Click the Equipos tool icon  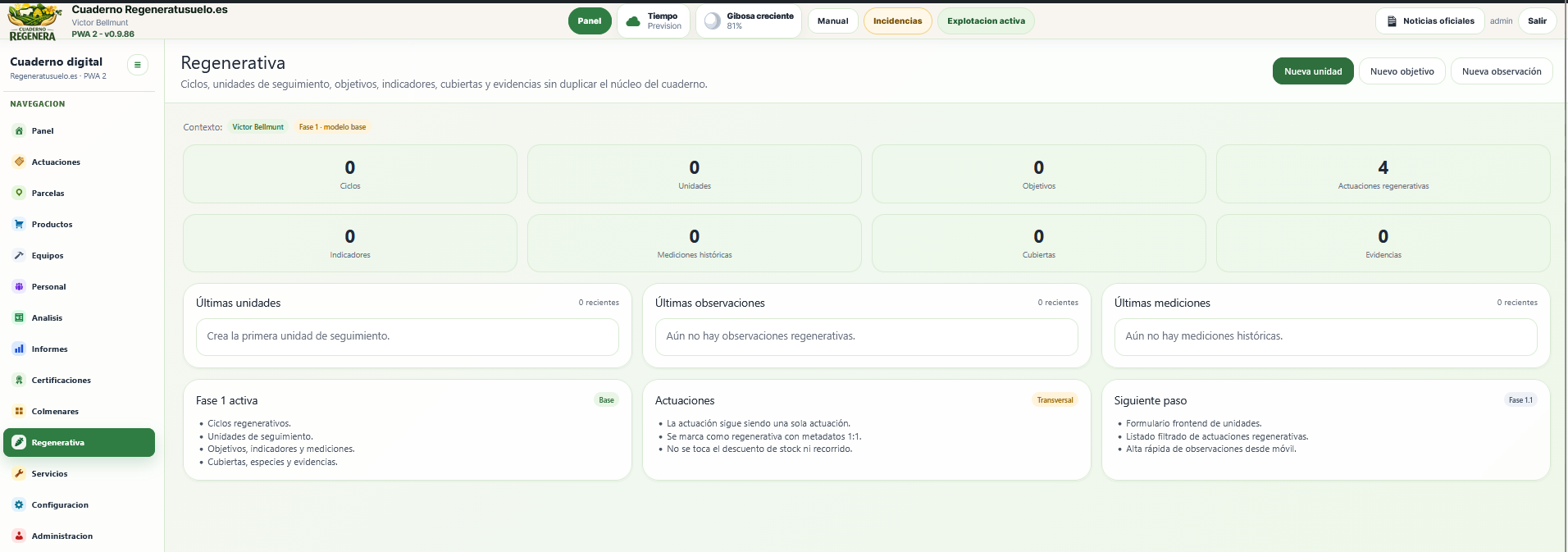(x=19, y=255)
